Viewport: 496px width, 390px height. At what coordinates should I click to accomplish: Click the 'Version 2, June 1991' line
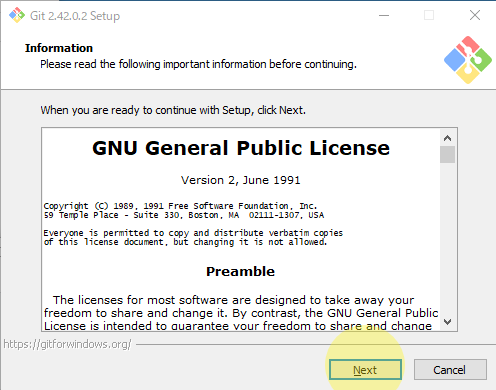240,180
